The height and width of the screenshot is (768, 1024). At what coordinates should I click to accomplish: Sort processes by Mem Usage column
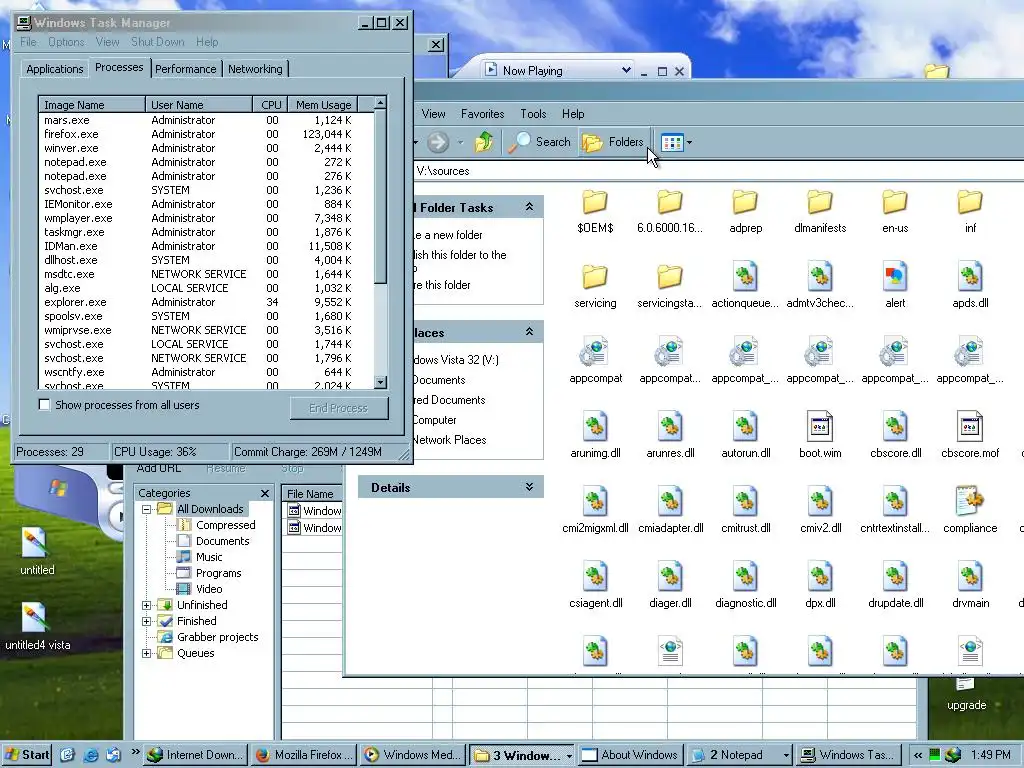pyautogui.click(x=323, y=104)
